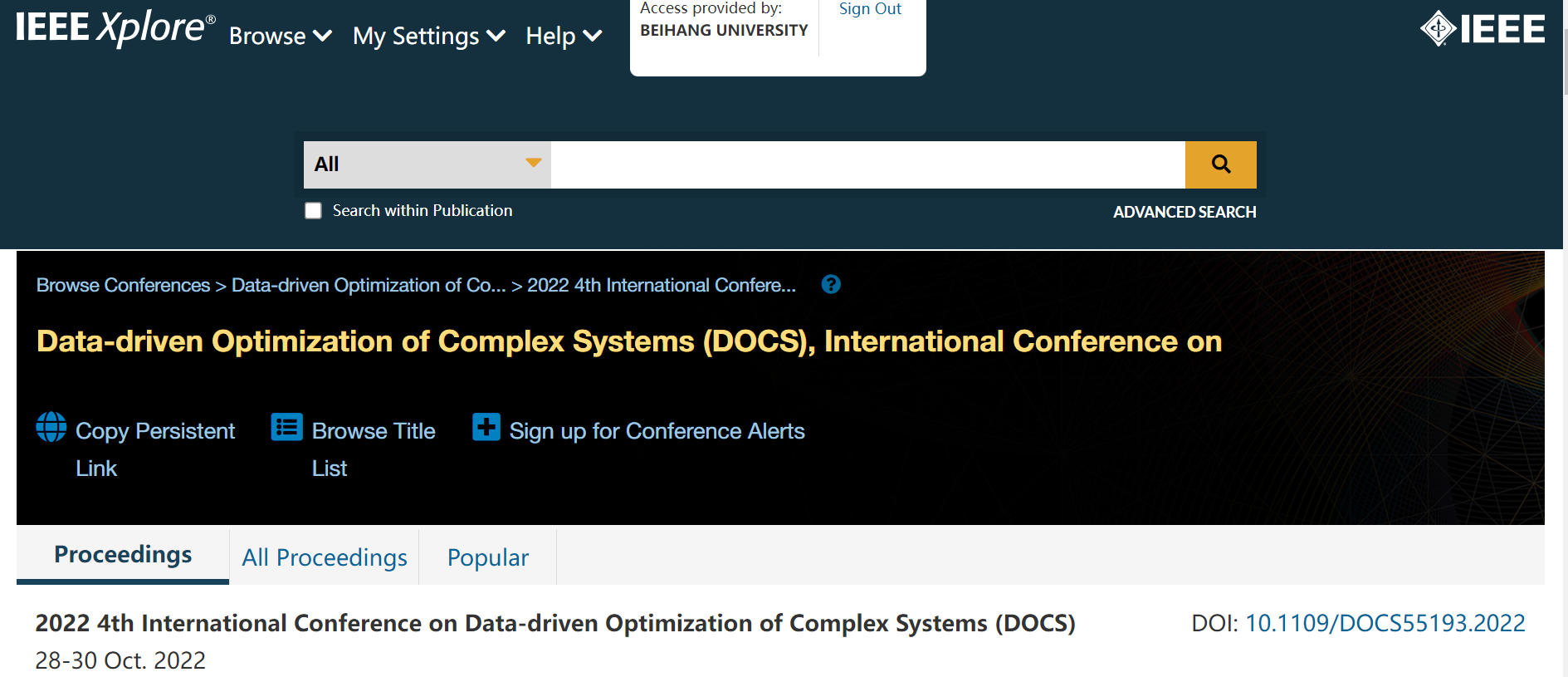Viewport: 1568px width, 677px height.
Task: Open the DOI 10.1109/DOCS55193.2022 link
Action: (1385, 623)
